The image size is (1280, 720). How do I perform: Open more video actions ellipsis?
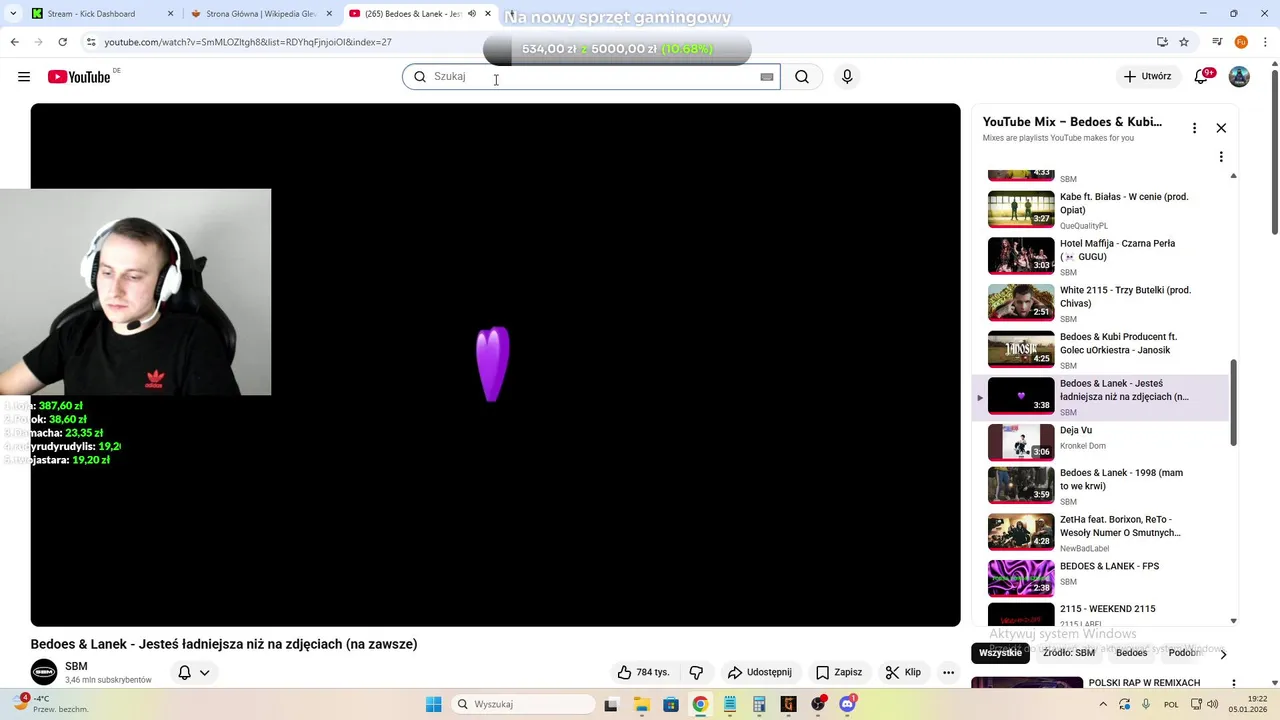(x=948, y=673)
